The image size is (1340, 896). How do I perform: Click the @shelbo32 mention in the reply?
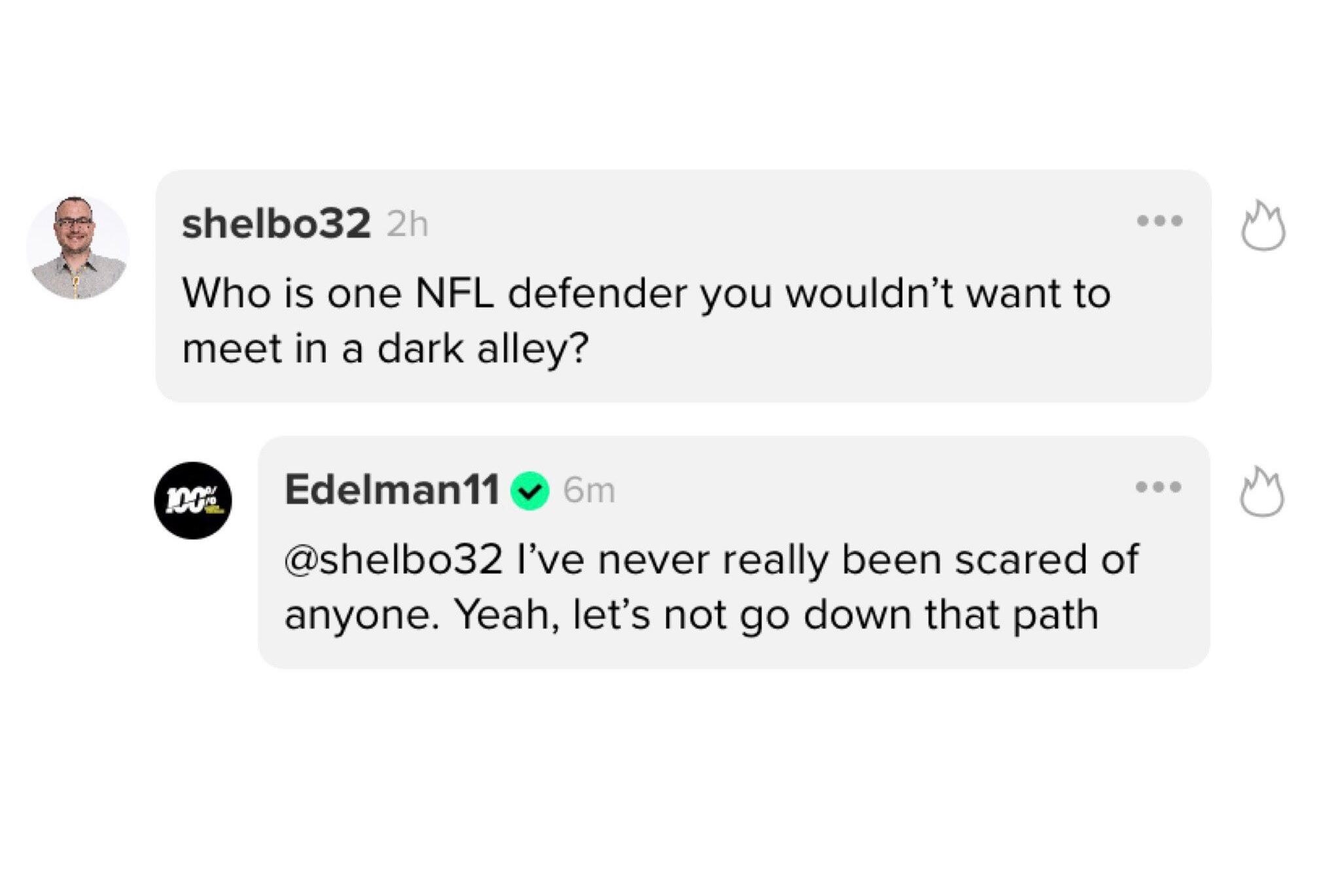coord(394,560)
